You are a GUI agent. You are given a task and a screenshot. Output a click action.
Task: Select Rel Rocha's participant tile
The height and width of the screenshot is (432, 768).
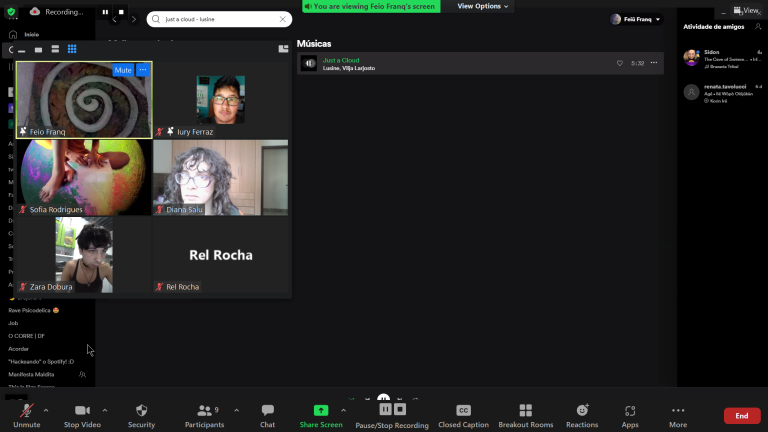coord(220,255)
